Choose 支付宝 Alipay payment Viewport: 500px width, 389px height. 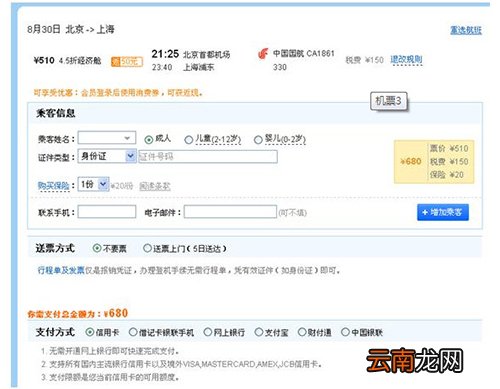pos(259,332)
